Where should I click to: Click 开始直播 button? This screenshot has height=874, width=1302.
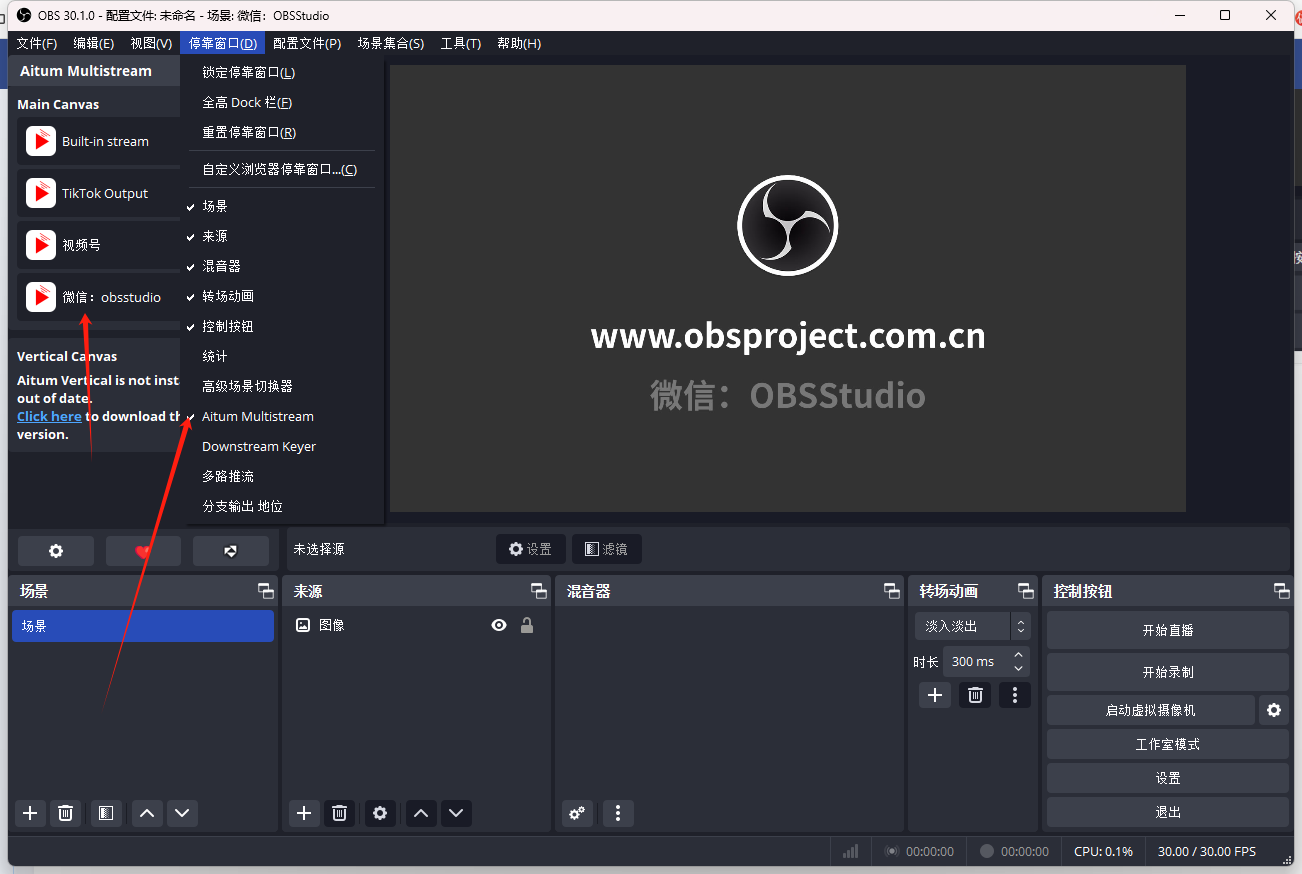[1168, 630]
